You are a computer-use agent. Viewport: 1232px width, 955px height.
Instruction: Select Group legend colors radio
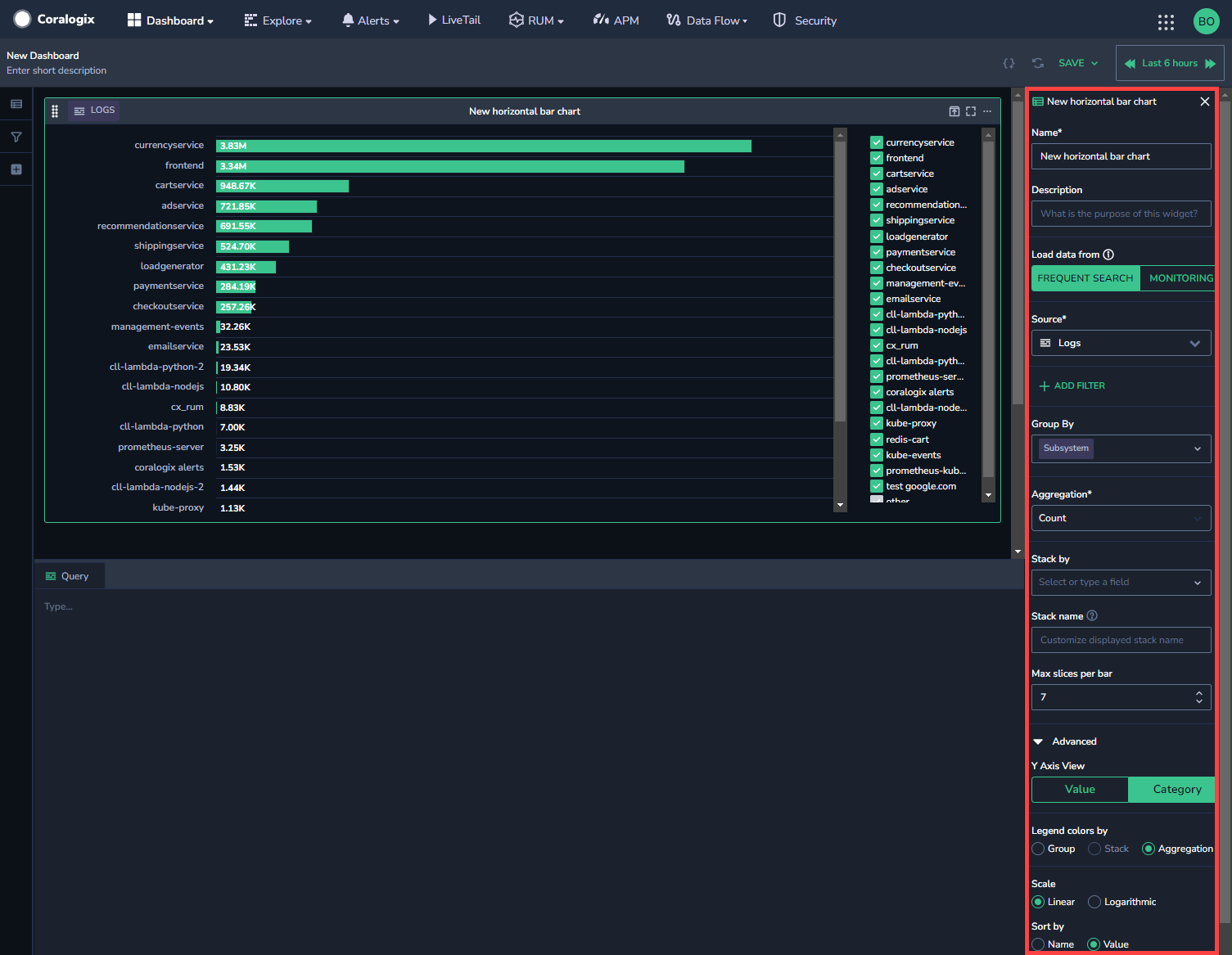pos(1038,849)
